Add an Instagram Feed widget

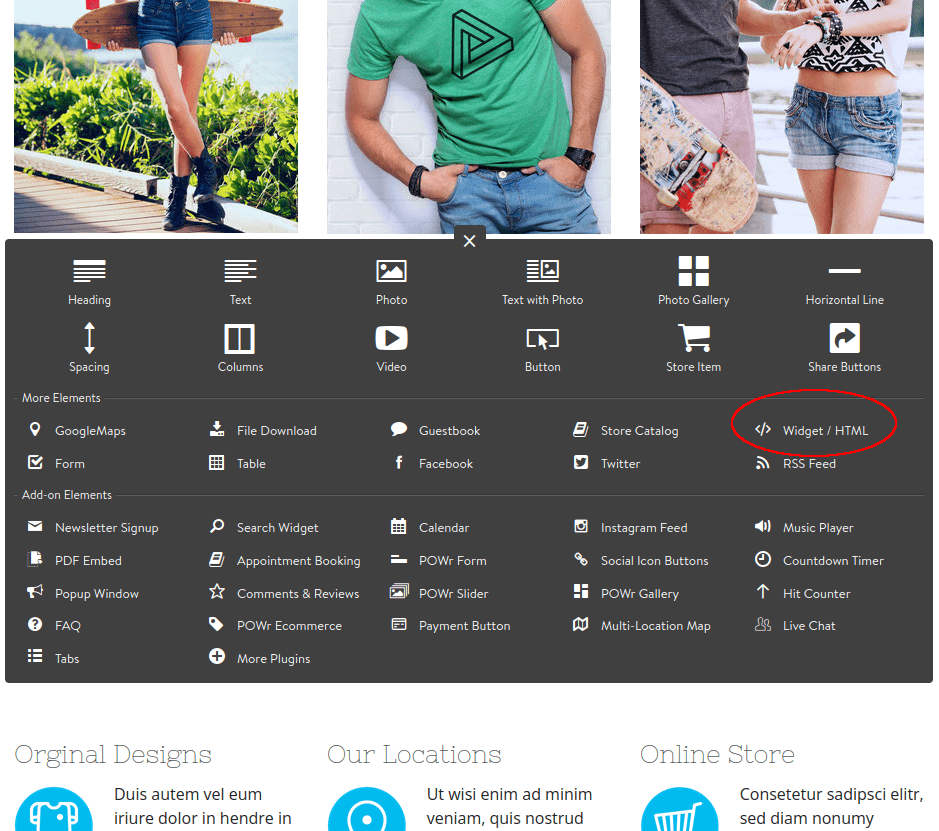645,527
